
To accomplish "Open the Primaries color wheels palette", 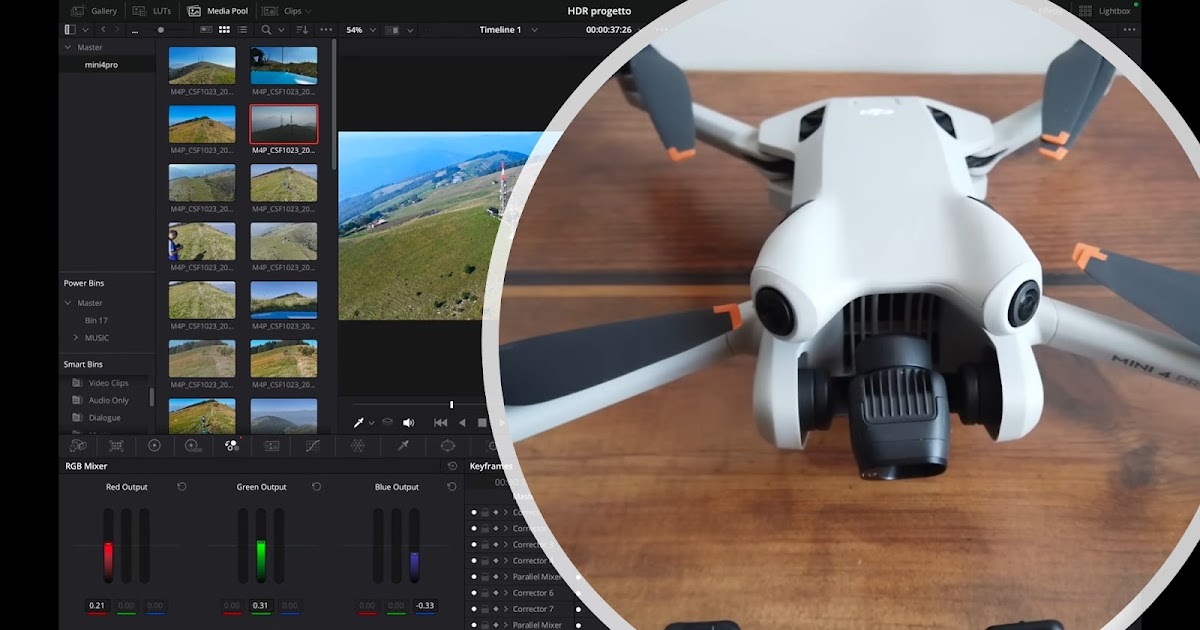I will point(154,446).
